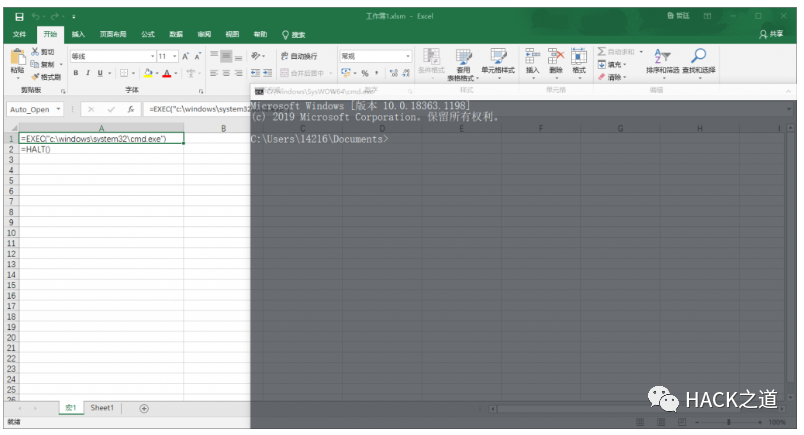Open Format as Table (套用表格格式)
This screenshot has height=435, width=804.
click(x=463, y=64)
